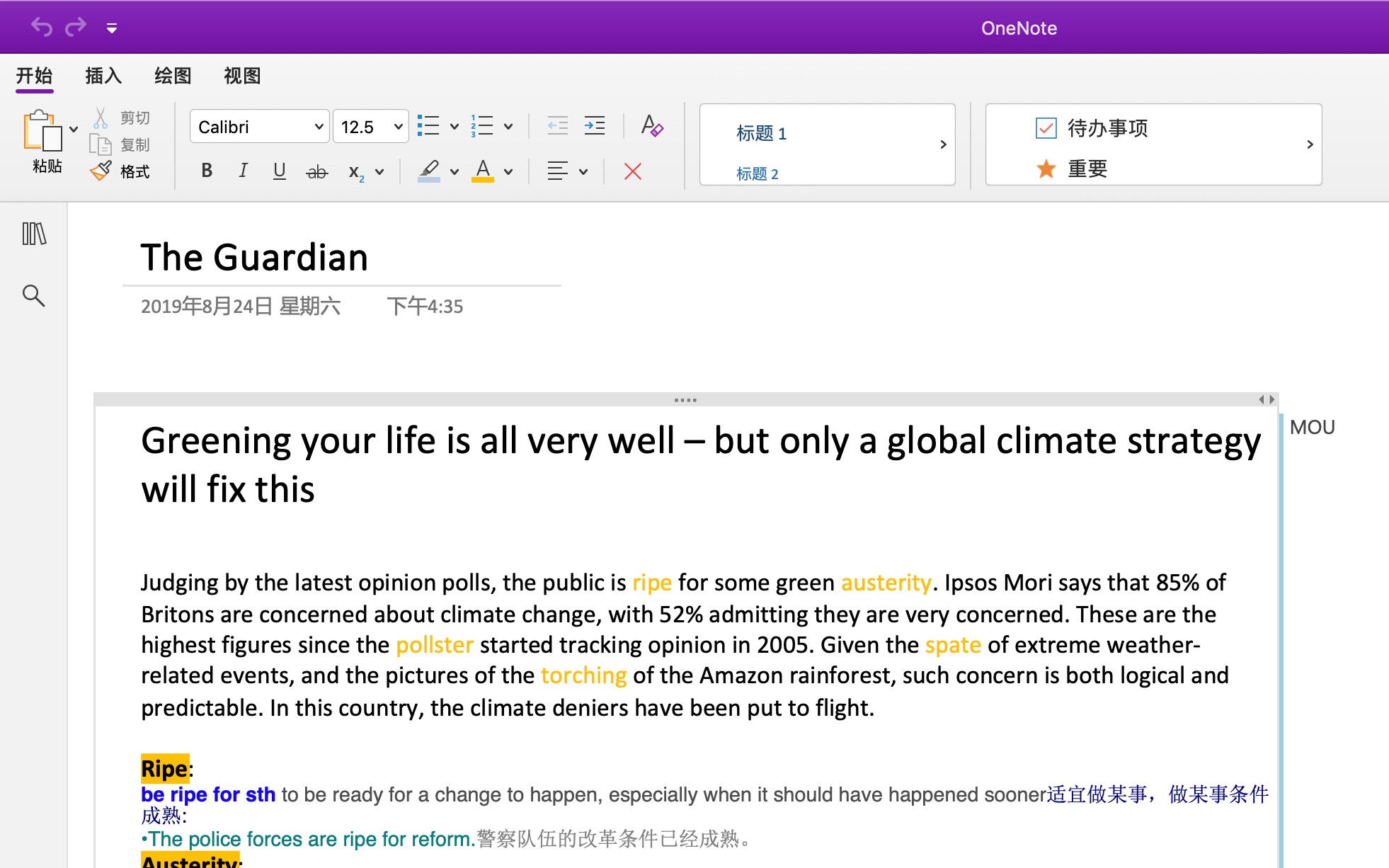
Task: Switch to the 视图 ribbon tab
Action: 242,76
